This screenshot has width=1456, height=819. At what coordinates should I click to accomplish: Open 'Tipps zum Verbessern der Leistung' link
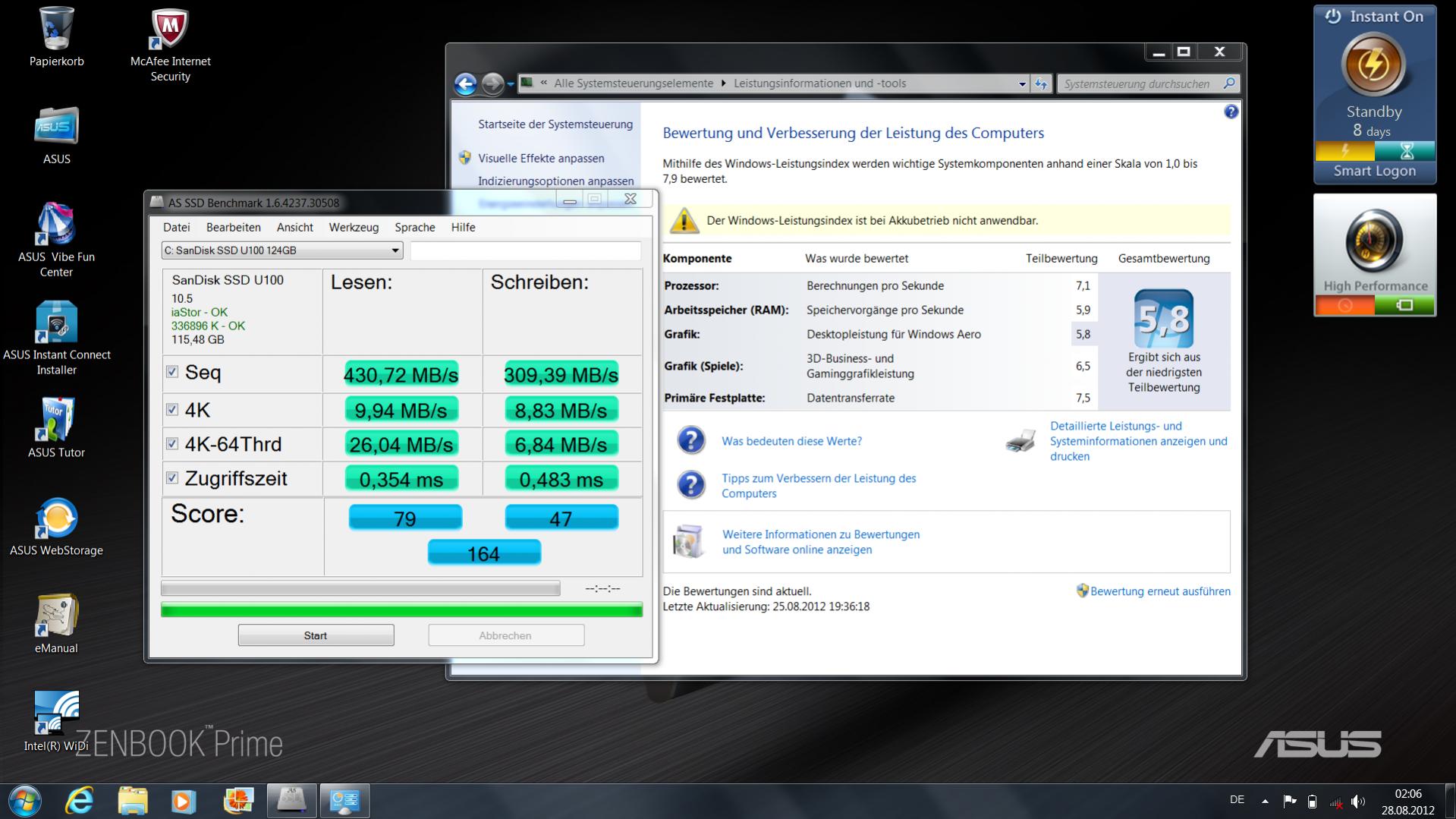[819, 486]
